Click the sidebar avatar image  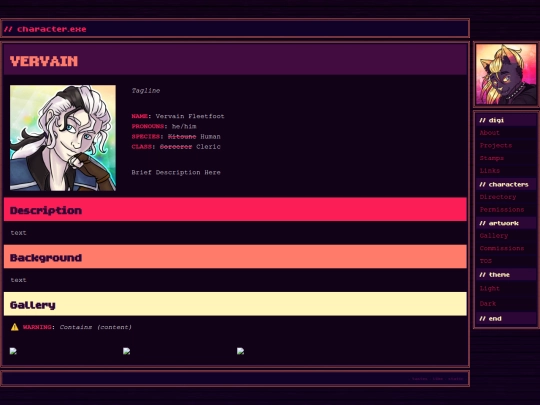(x=506, y=74)
